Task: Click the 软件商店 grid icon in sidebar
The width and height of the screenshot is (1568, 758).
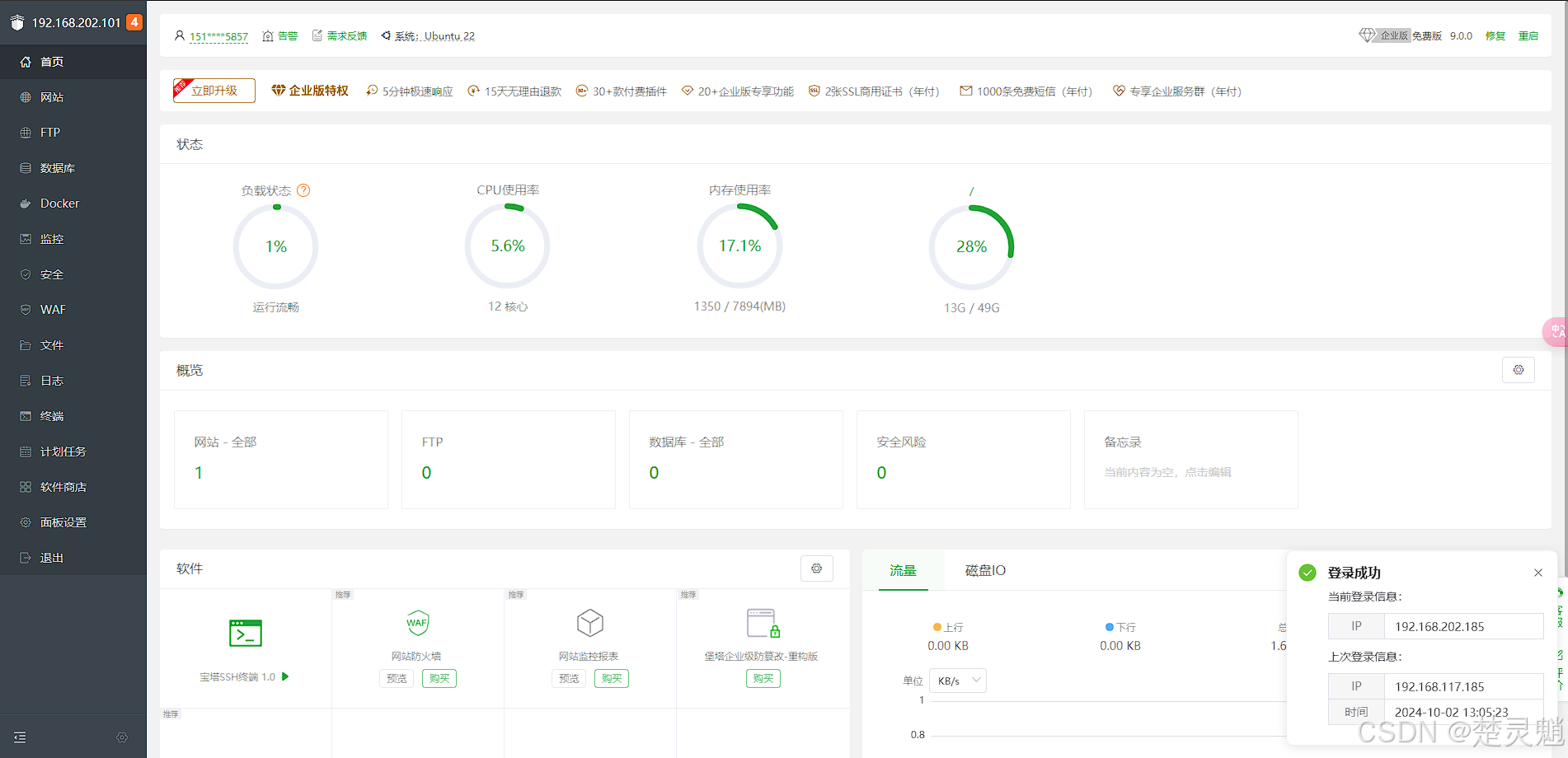Action: point(26,487)
